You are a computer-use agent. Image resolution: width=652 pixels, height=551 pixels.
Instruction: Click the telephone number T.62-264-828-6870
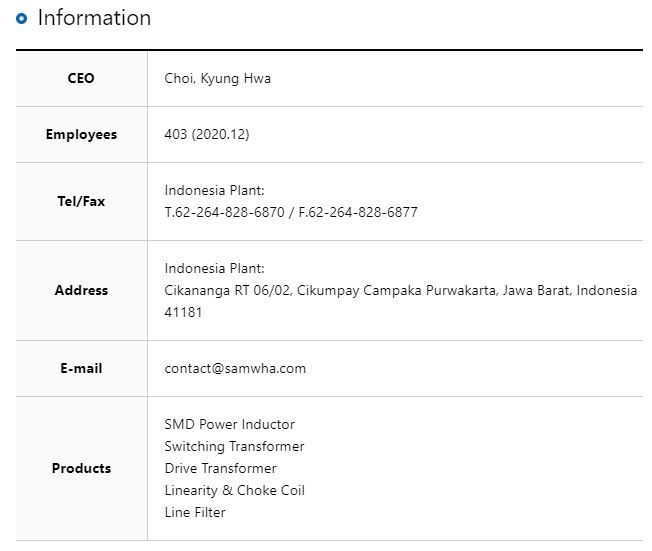coord(225,212)
